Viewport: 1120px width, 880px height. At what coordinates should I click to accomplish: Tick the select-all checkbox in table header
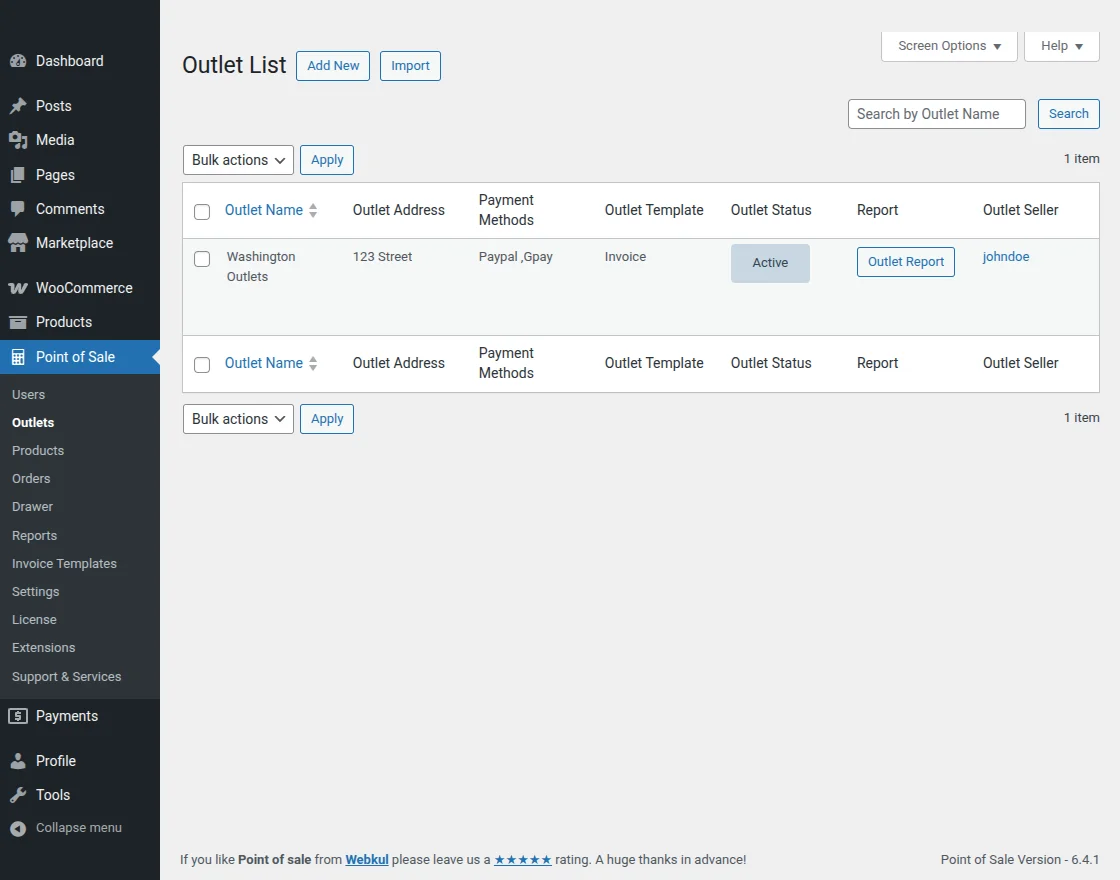click(202, 211)
